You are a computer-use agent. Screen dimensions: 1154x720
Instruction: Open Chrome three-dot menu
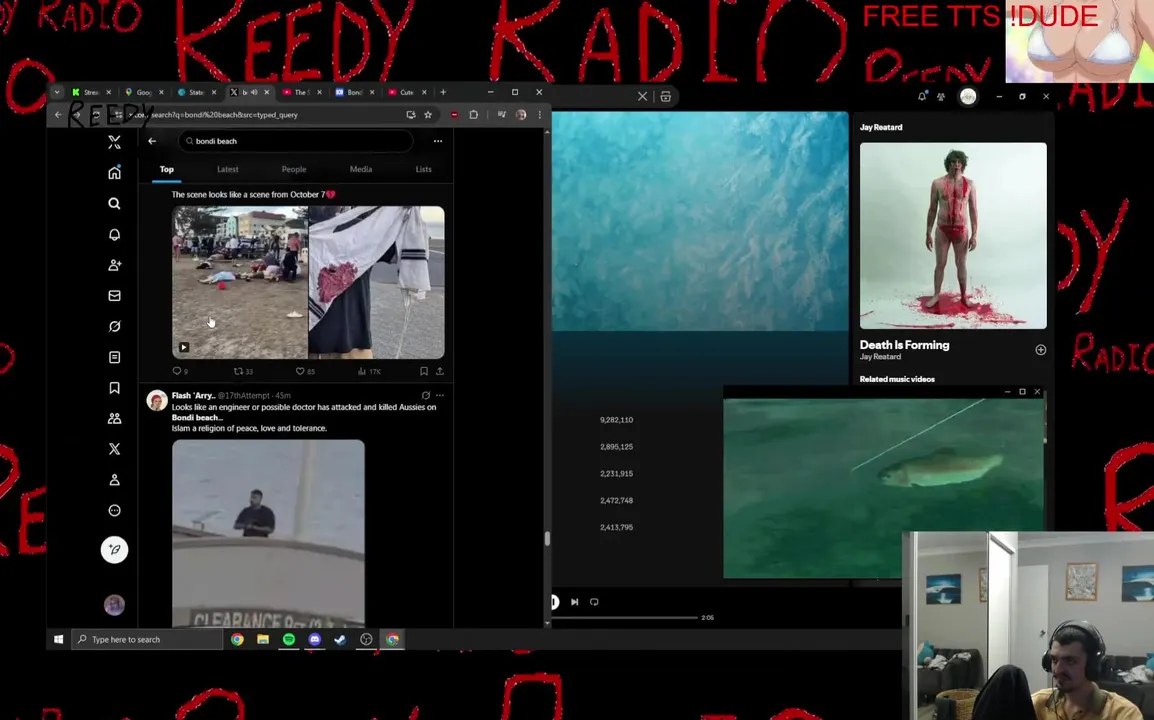click(x=539, y=115)
